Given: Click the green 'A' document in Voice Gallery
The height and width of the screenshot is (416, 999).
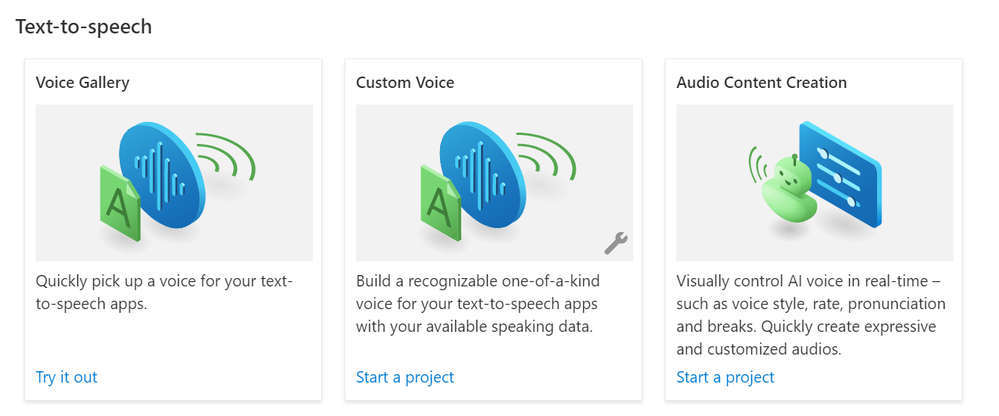Looking at the screenshot, I should pos(120,203).
